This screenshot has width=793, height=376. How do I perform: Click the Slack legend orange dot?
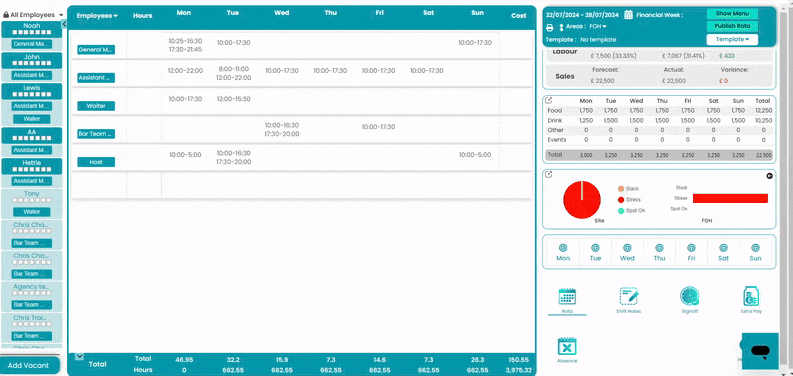click(x=621, y=189)
